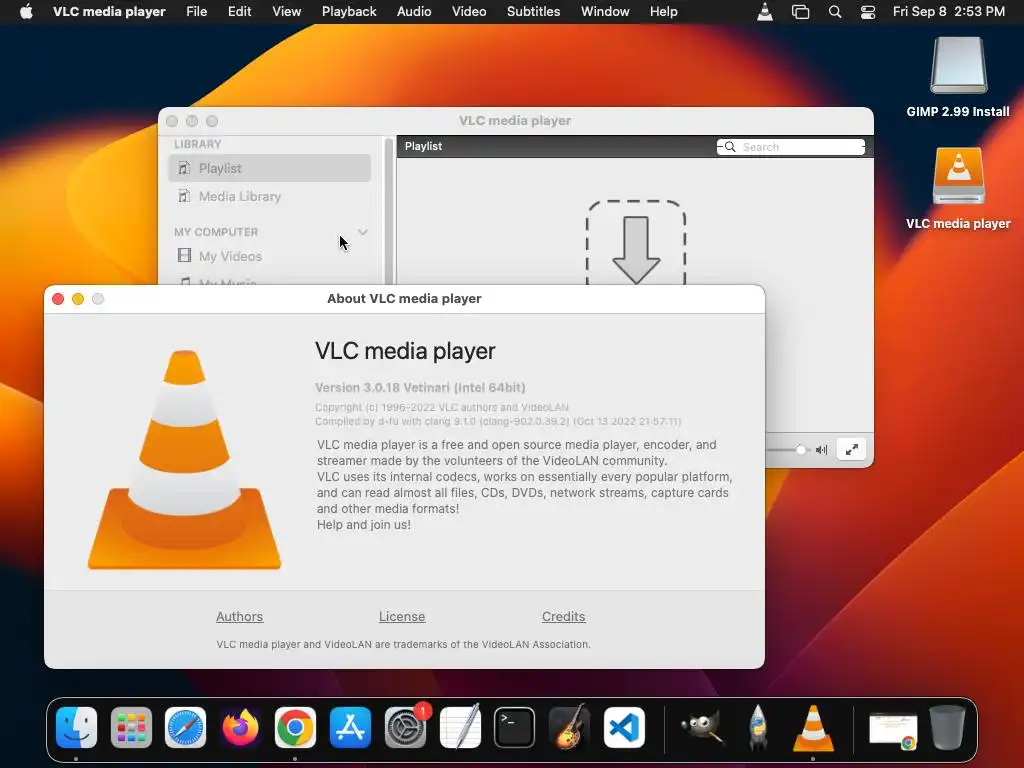Click the Playlist header in VLC window
1024x768 pixels.
423,146
